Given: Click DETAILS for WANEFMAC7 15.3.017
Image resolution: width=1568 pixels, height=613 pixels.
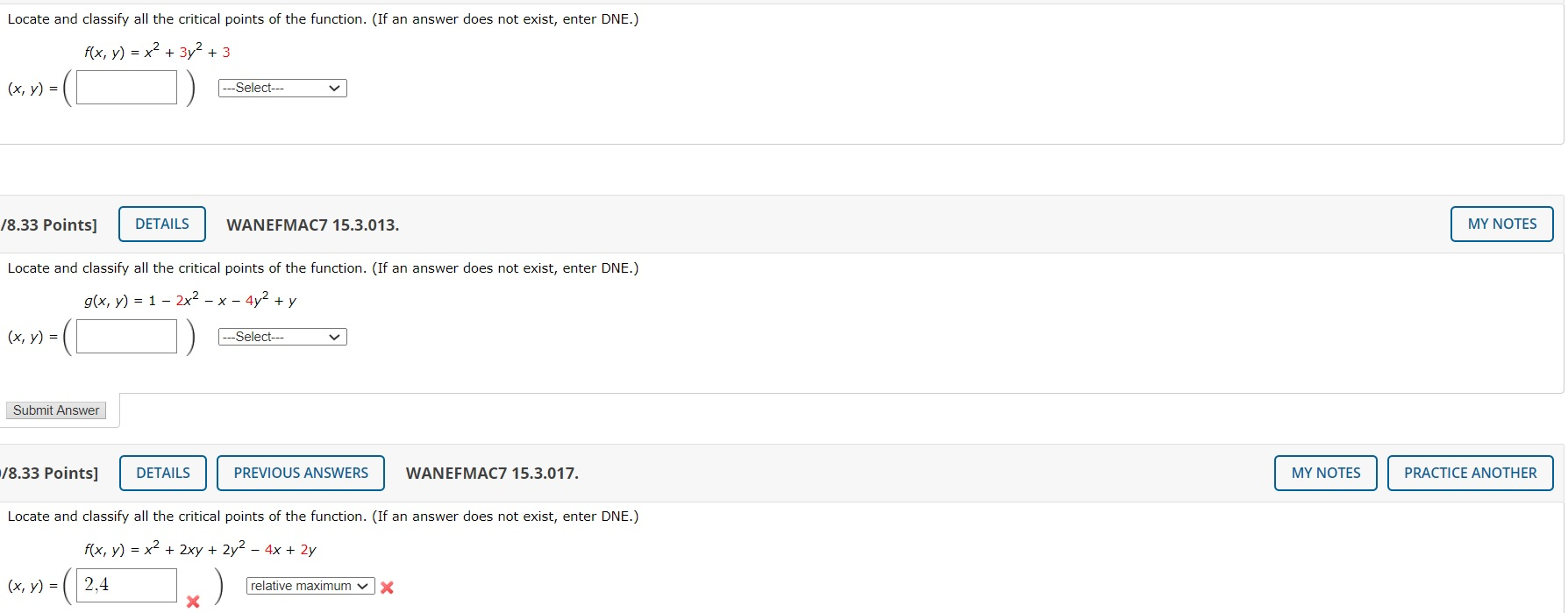Looking at the screenshot, I should coord(162,473).
